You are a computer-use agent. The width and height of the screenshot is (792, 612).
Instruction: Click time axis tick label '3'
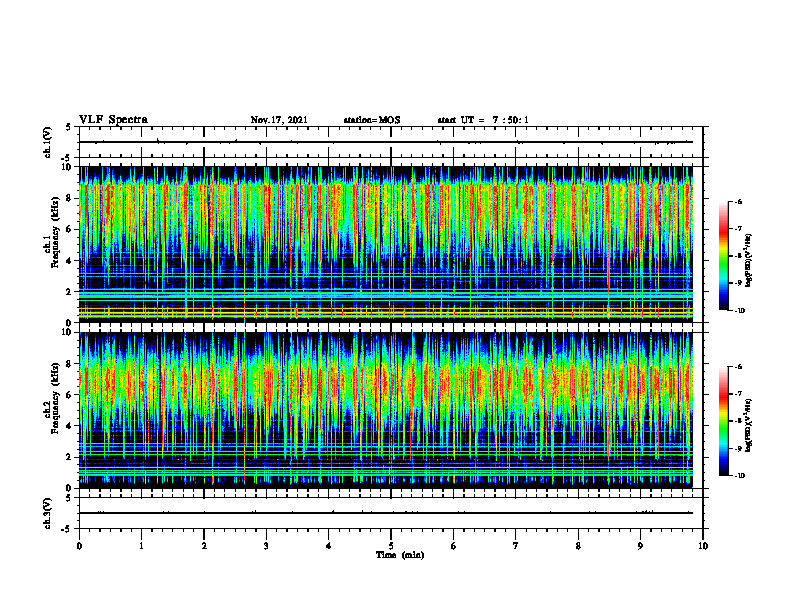click(x=266, y=546)
